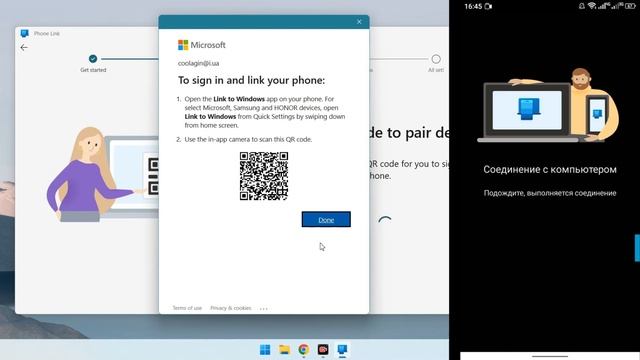Click the Phone Link app icon in title bar
The width and height of the screenshot is (640, 360).
24,33
